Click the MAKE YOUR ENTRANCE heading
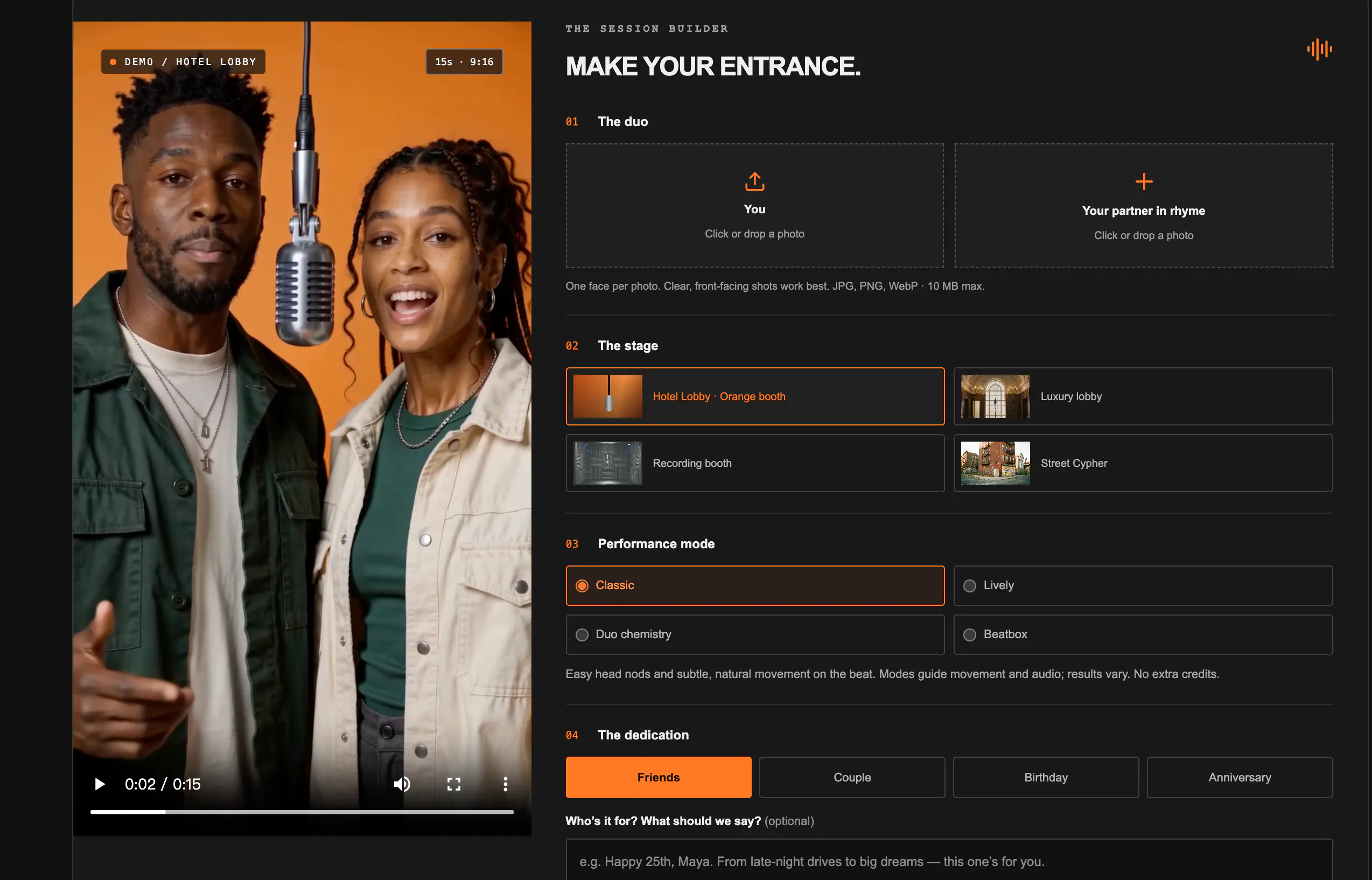Image resolution: width=1372 pixels, height=880 pixels. point(713,66)
